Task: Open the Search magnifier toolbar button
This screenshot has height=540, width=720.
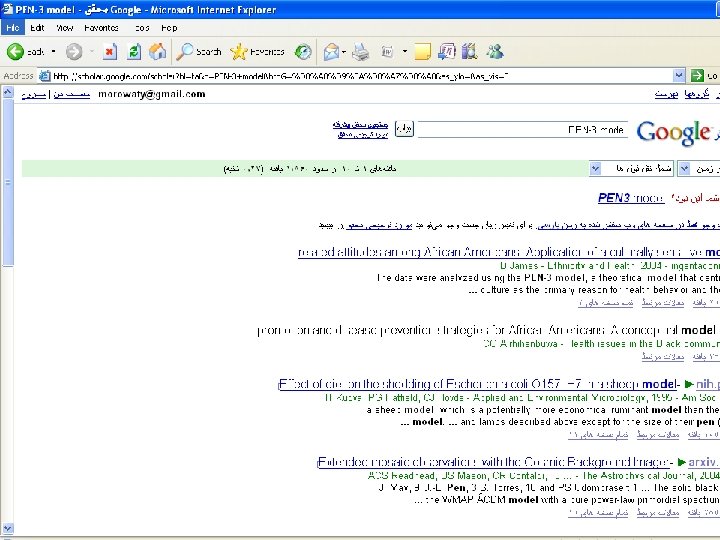Action: pyautogui.click(x=199, y=51)
